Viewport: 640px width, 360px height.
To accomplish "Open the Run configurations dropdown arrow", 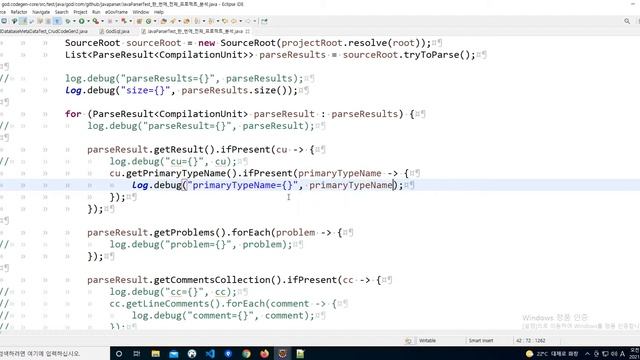I will click(x=89, y=21).
